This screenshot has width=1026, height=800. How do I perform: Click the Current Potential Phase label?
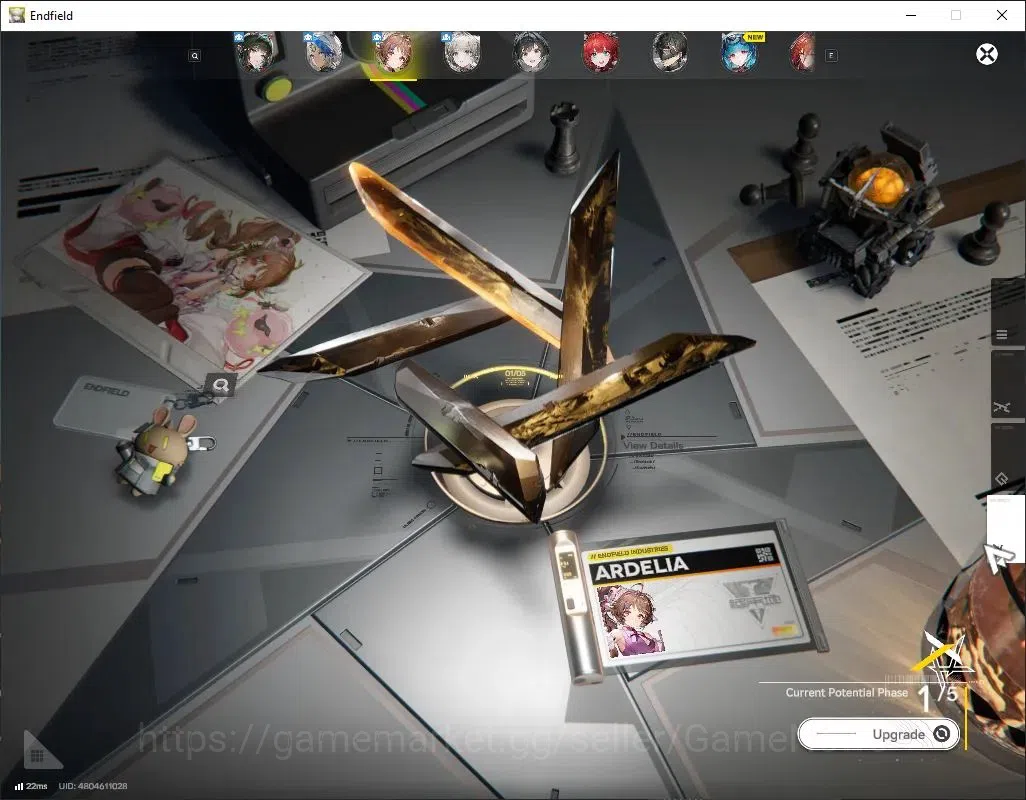(x=847, y=692)
